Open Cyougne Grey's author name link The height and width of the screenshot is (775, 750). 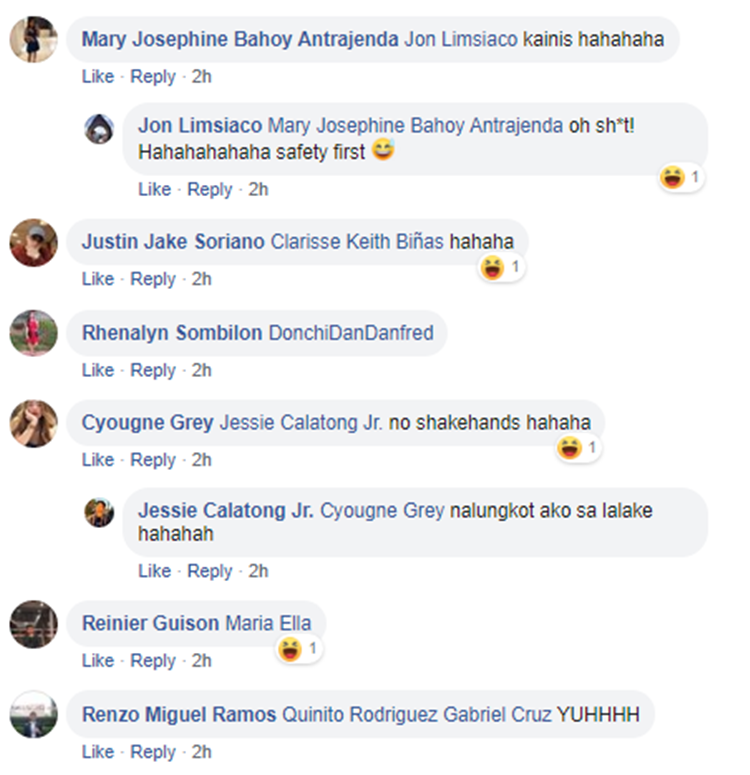tap(147, 423)
